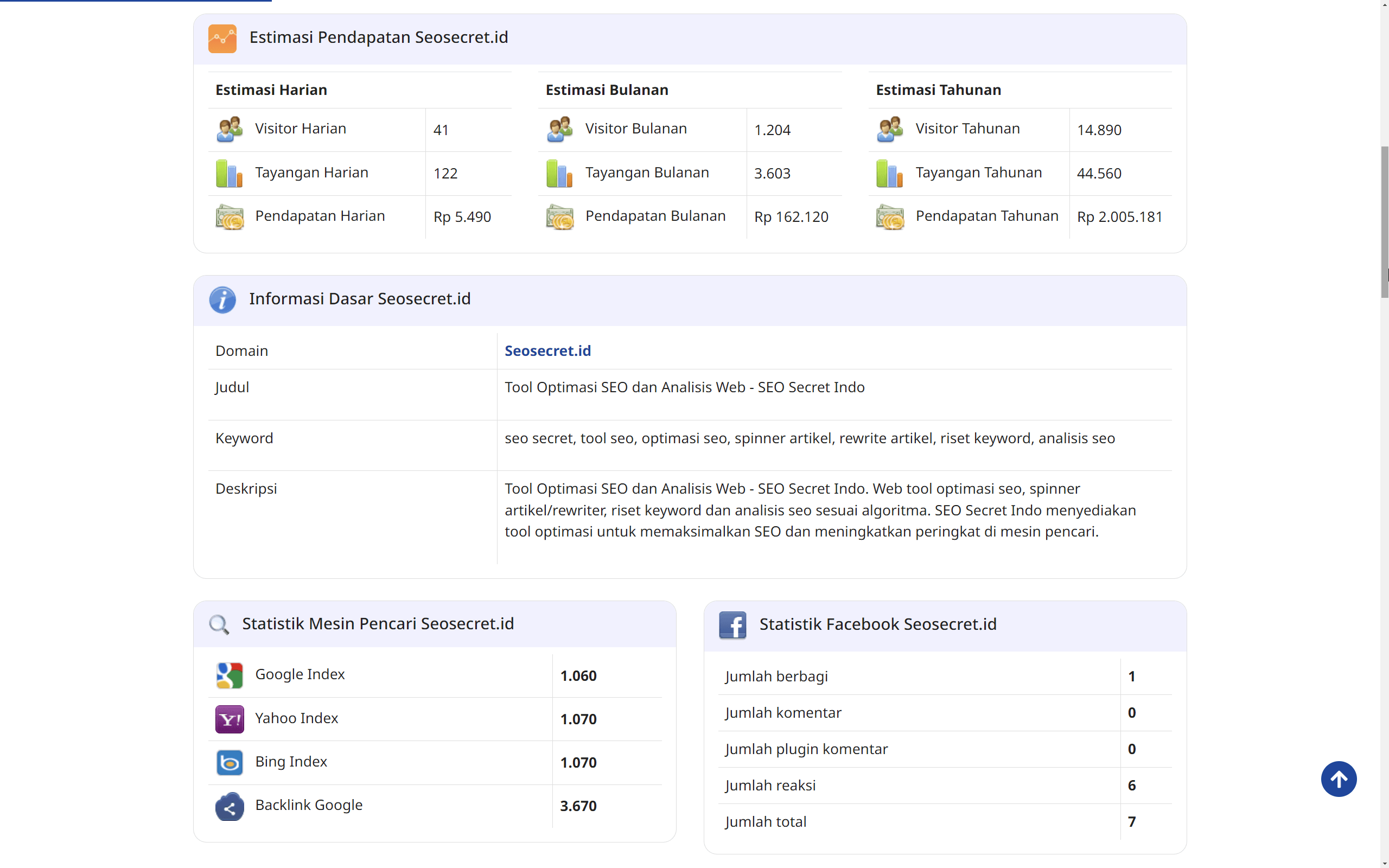
Task: Click the Yahoo Index icon
Action: [x=229, y=719]
